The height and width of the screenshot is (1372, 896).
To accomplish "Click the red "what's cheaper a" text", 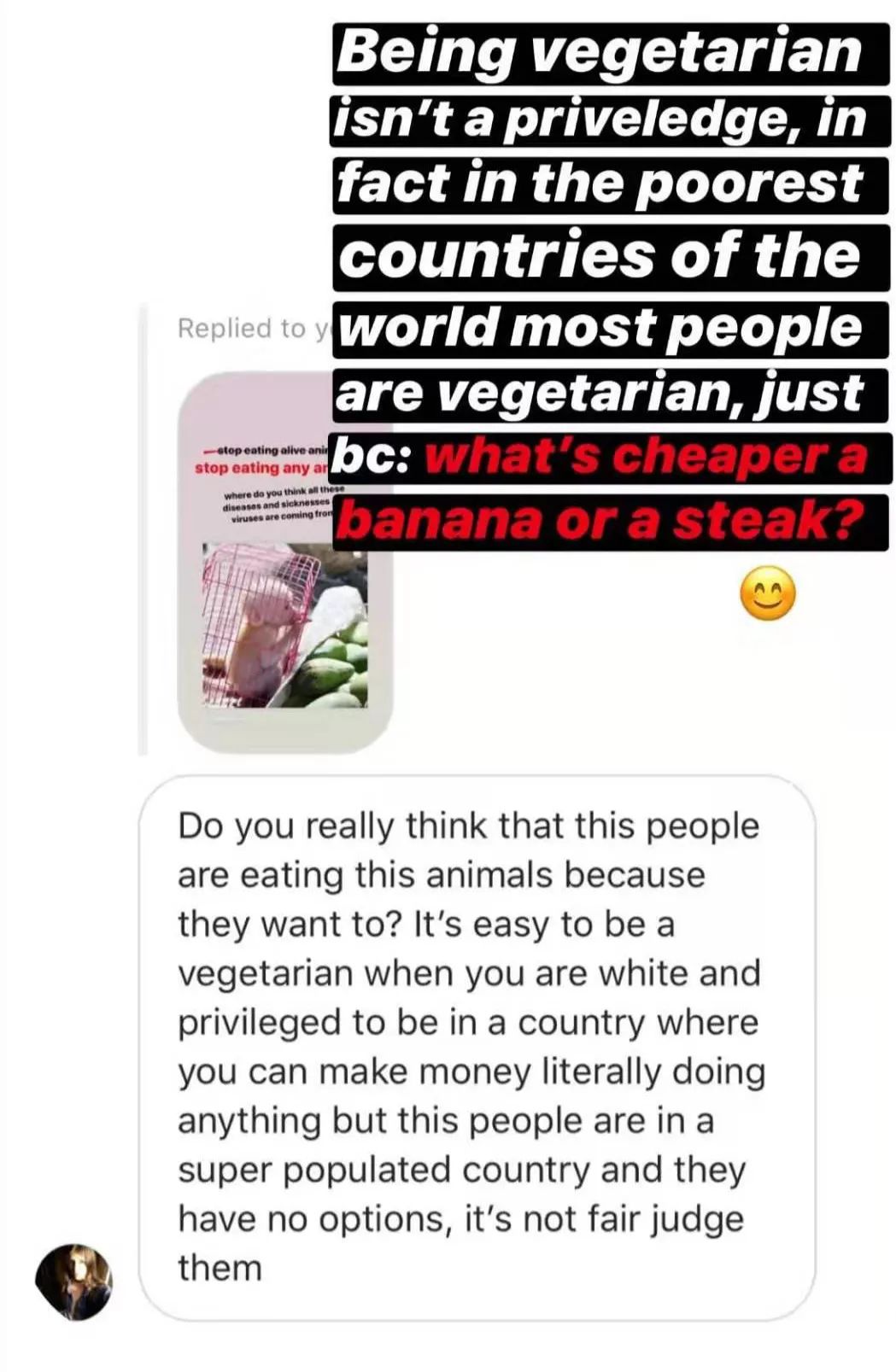I will coord(647,458).
